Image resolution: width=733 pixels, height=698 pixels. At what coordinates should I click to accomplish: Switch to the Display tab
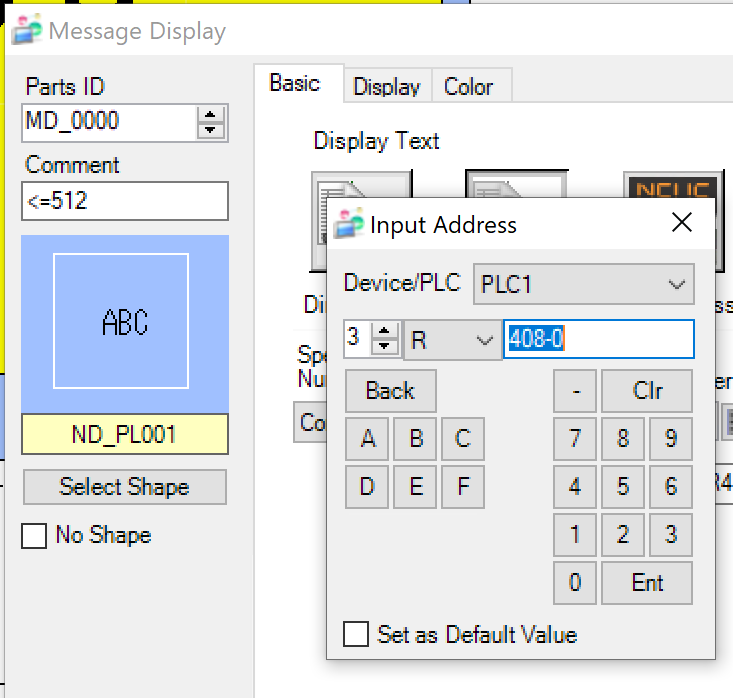click(x=386, y=87)
